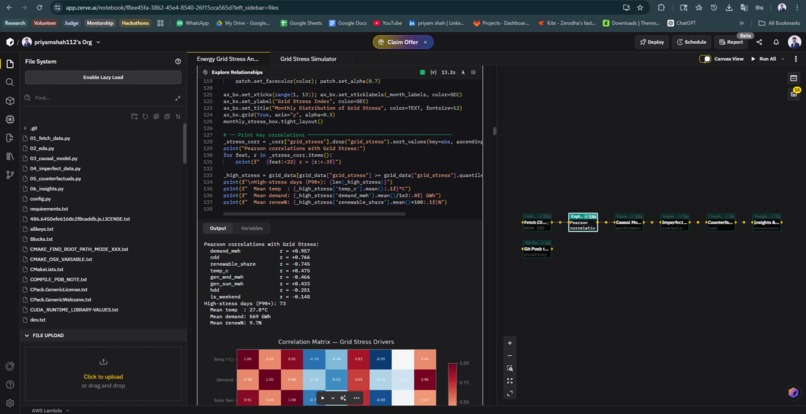
Task: Click the help question icon at sidebar bottom
Action: pos(10,385)
